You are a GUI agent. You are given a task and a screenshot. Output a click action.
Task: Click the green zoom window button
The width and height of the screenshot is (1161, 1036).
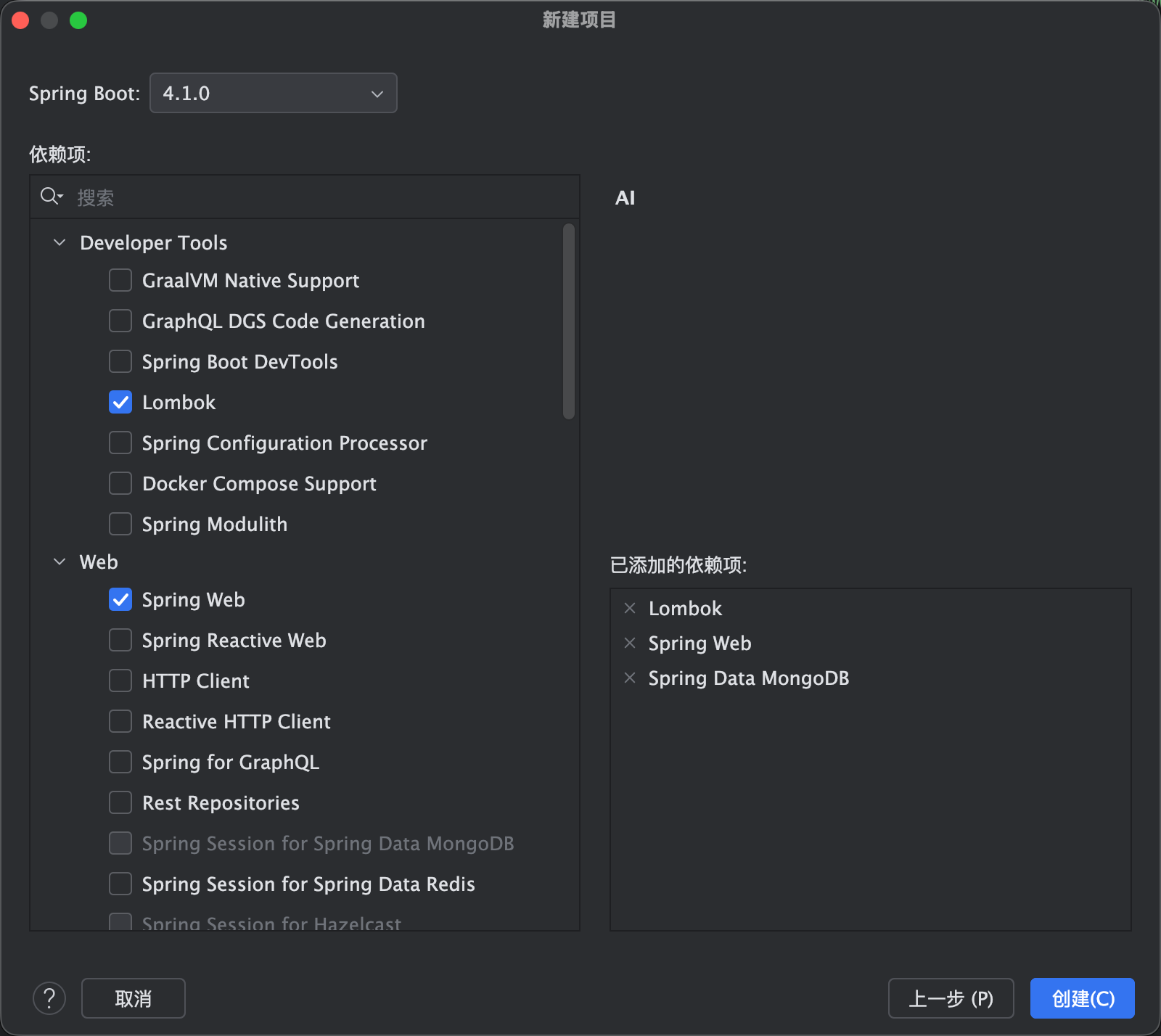(x=78, y=20)
